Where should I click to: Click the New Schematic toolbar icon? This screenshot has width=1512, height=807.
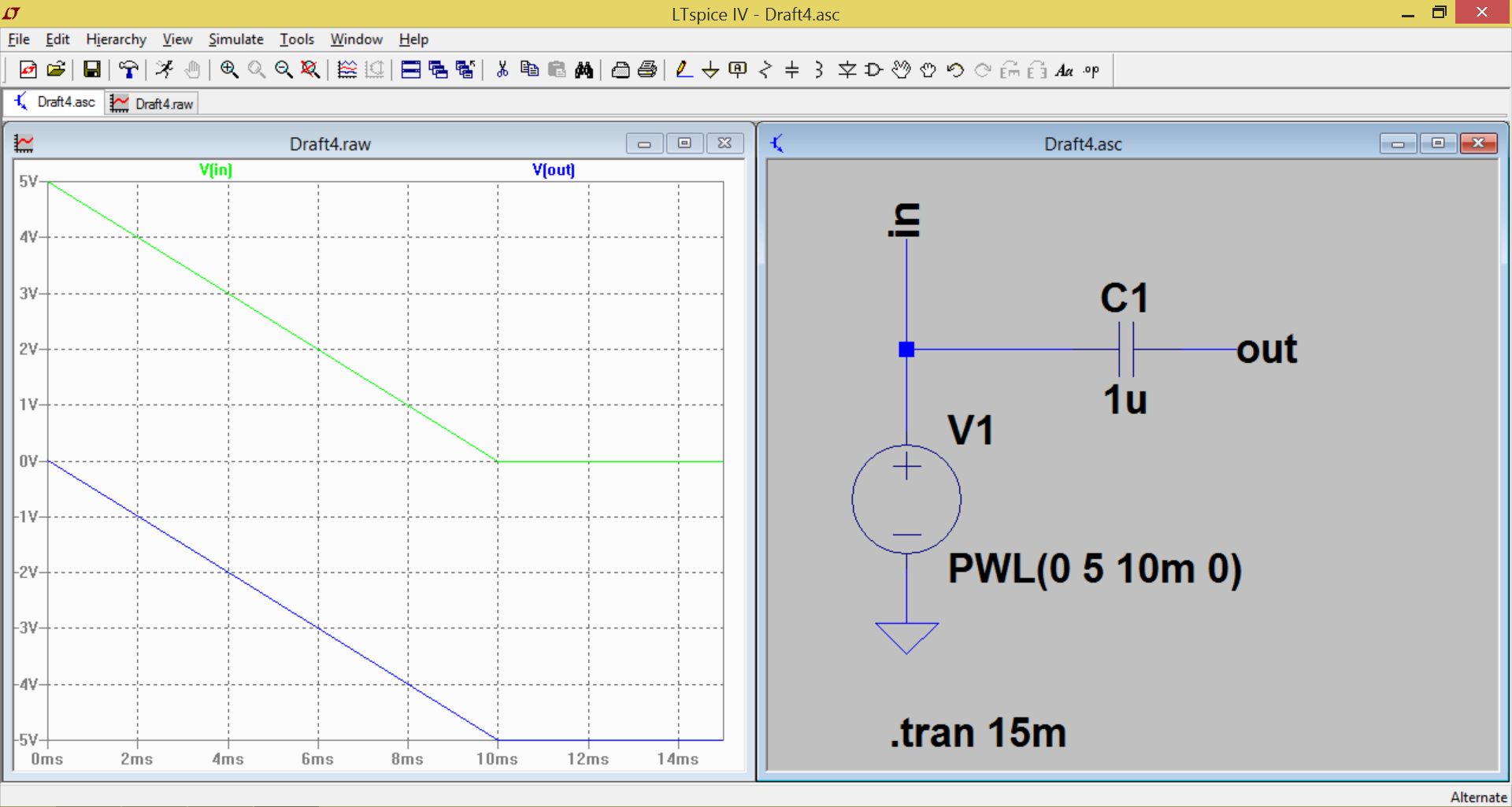(28, 70)
